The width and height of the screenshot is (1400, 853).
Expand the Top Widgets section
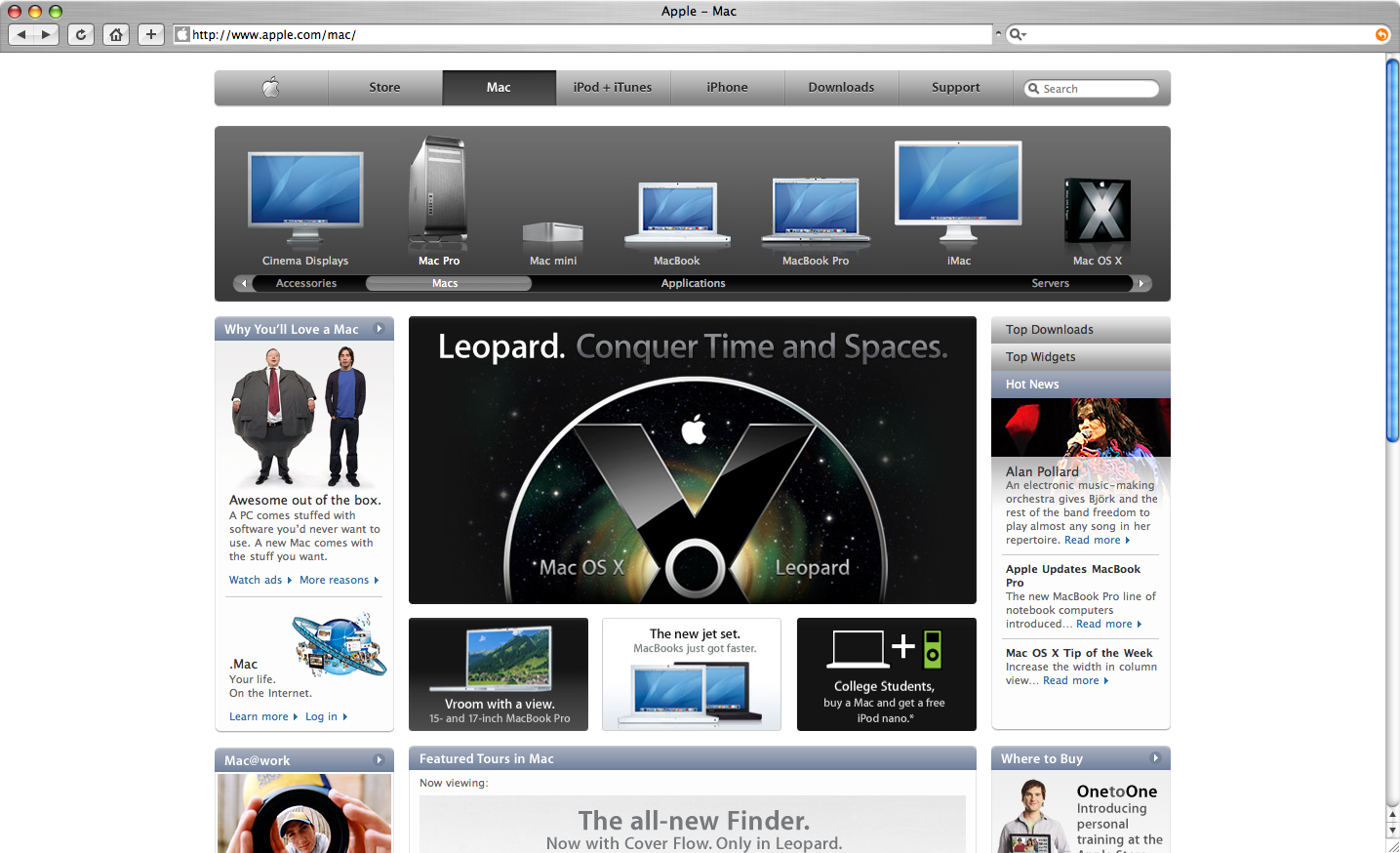point(1081,357)
